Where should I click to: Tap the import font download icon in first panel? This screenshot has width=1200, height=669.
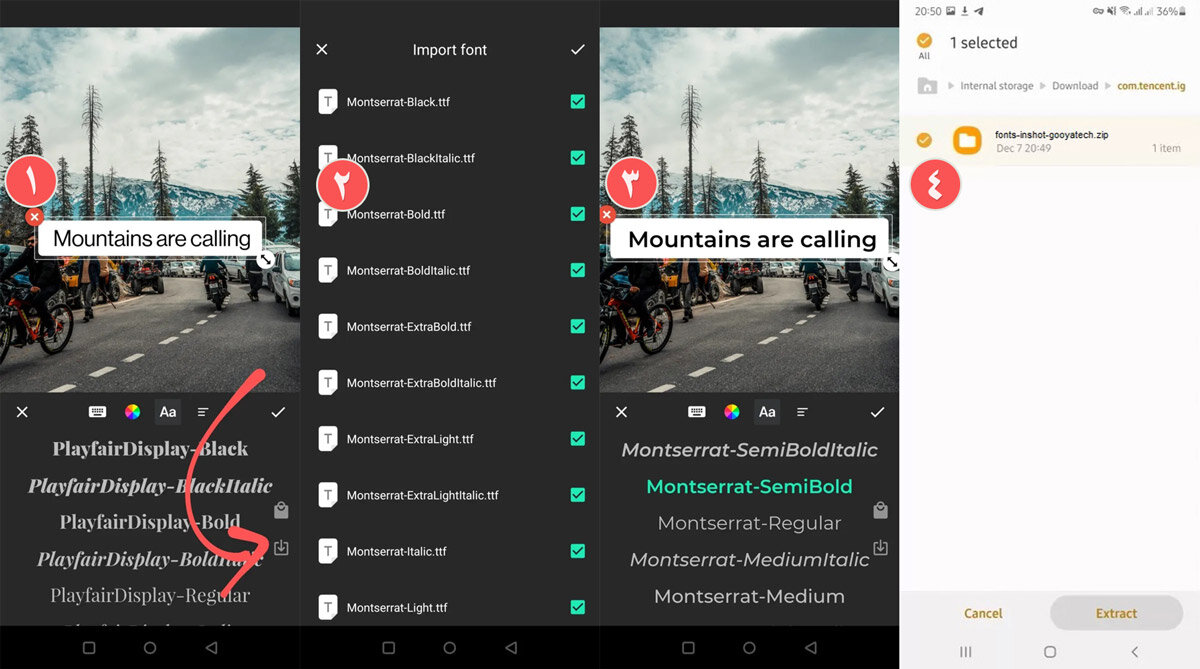pyautogui.click(x=281, y=548)
